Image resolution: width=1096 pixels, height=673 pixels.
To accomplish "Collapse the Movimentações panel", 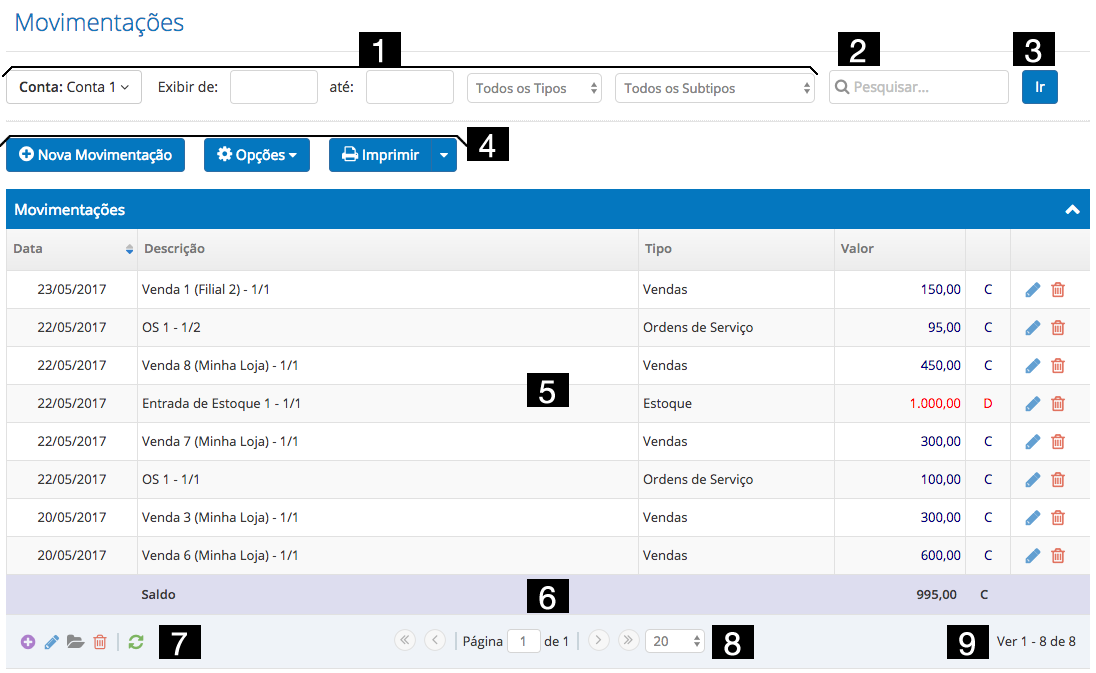I will point(1072,210).
